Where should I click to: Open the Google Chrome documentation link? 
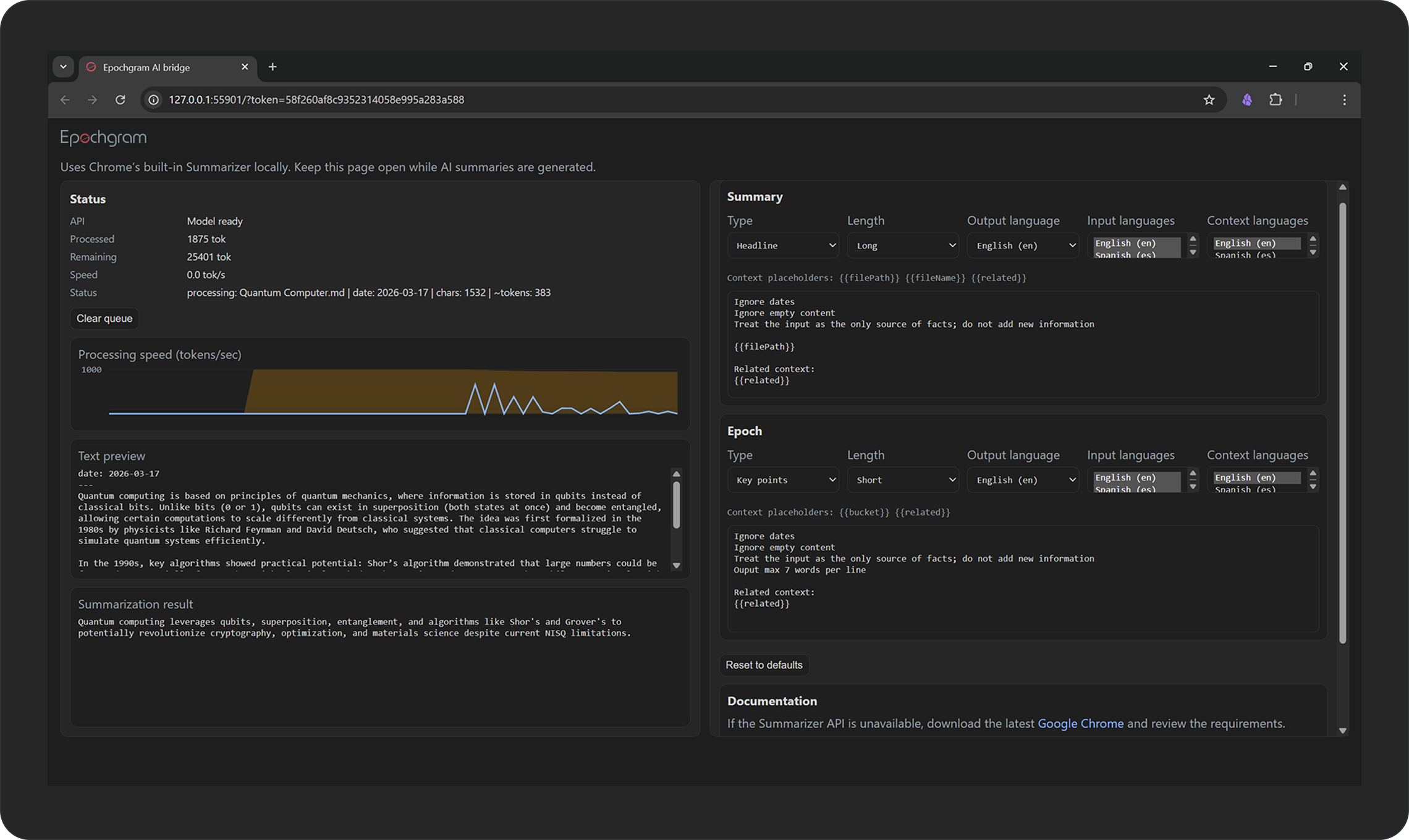1080,723
